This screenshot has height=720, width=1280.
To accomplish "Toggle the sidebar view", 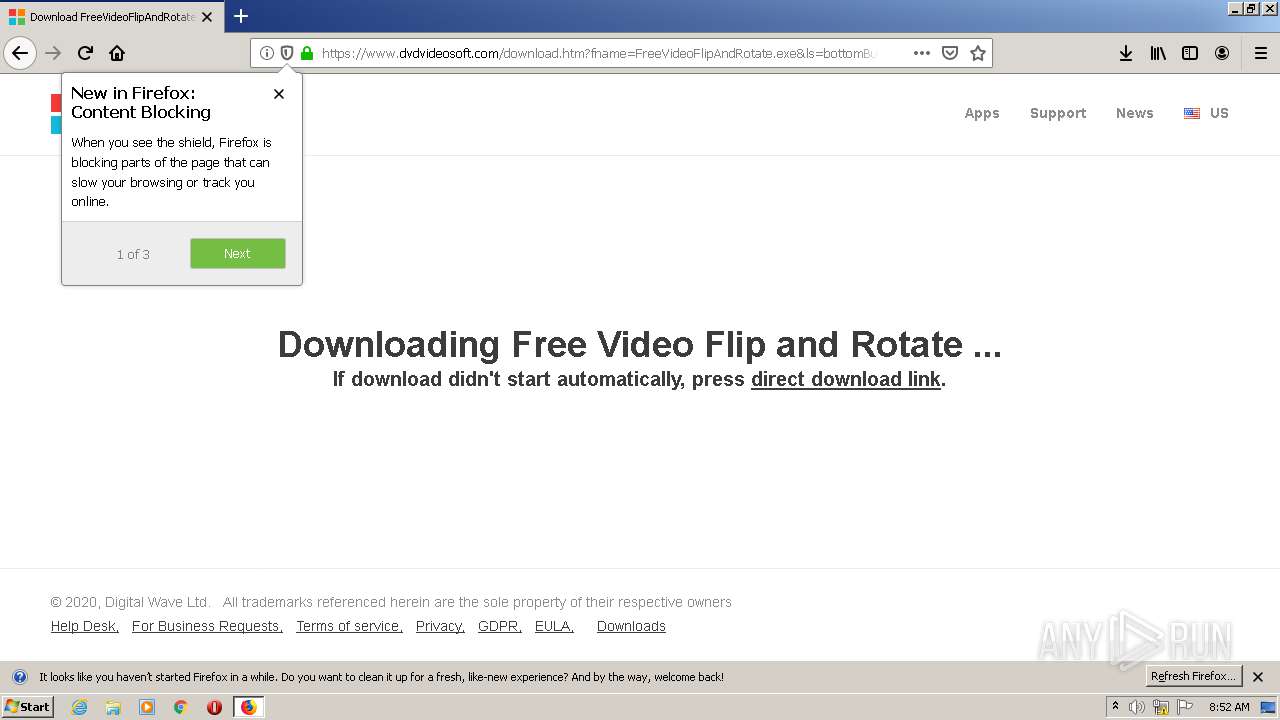I will [x=1190, y=53].
